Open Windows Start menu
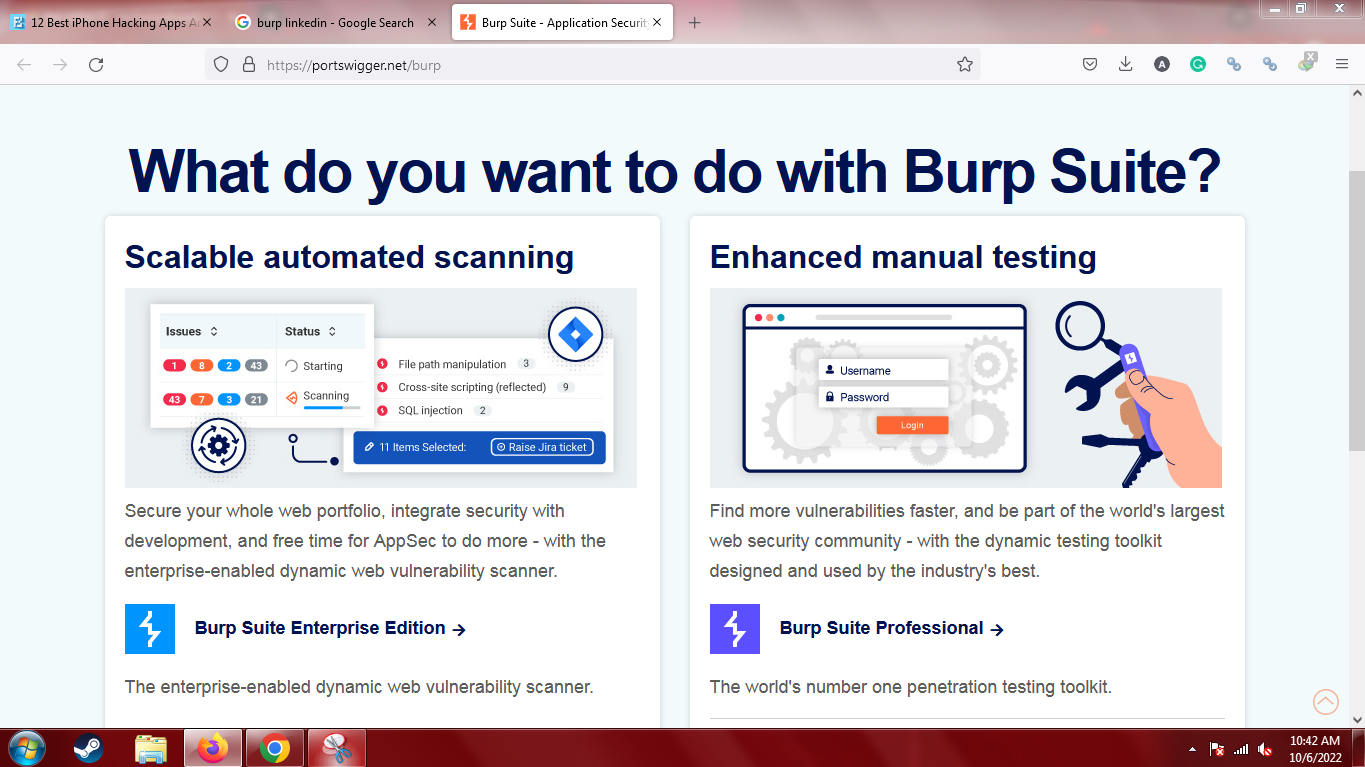The height and width of the screenshot is (767, 1365). [27, 748]
